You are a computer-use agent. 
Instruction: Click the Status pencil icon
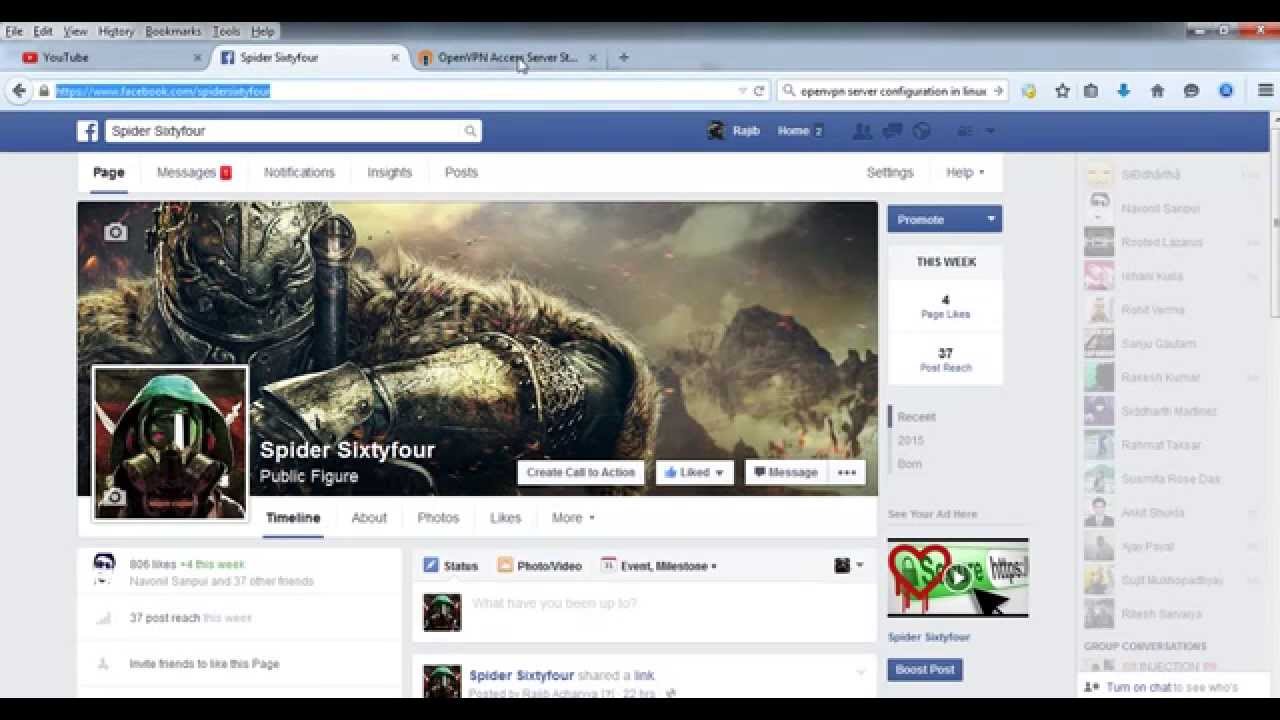[x=431, y=566]
